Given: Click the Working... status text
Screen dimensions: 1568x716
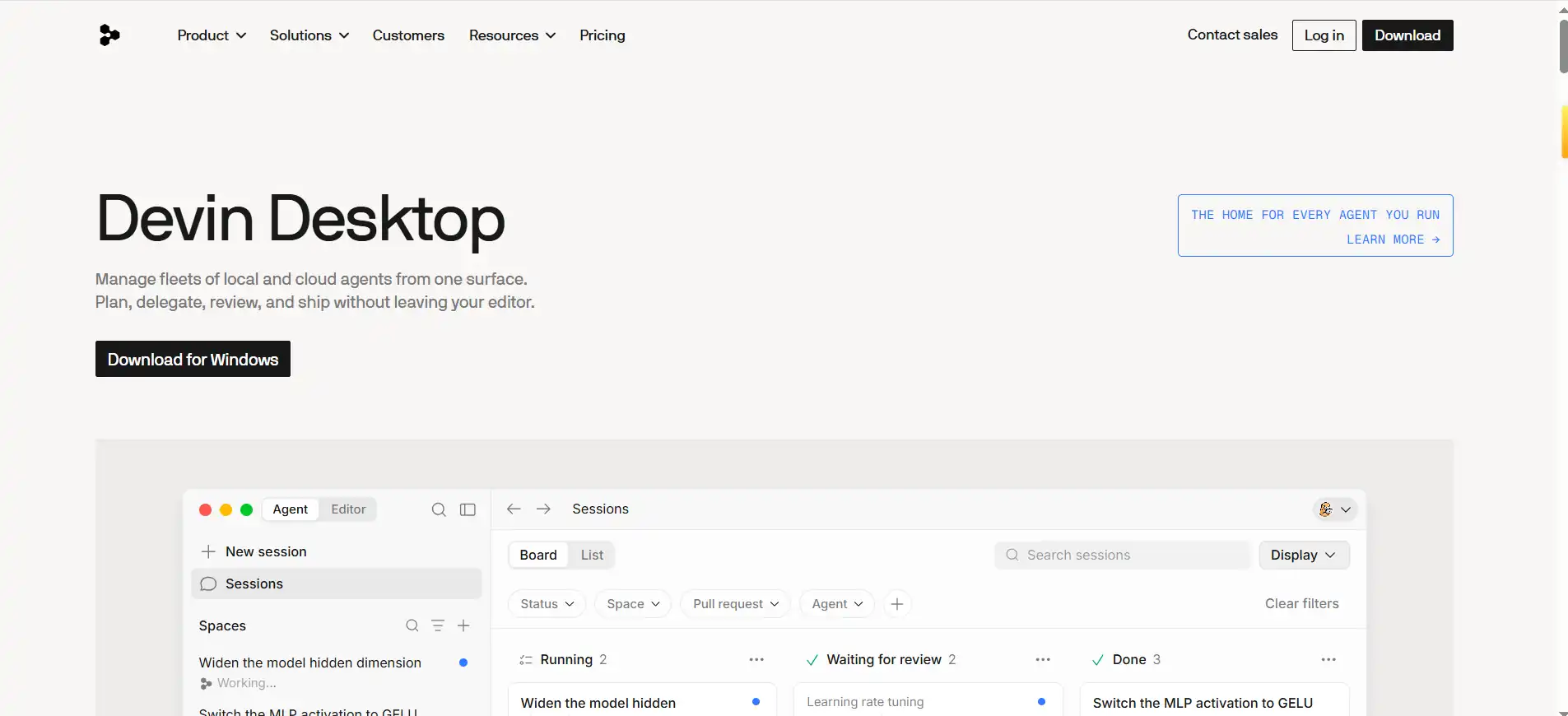Looking at the screenshot, I should [246, 683].
